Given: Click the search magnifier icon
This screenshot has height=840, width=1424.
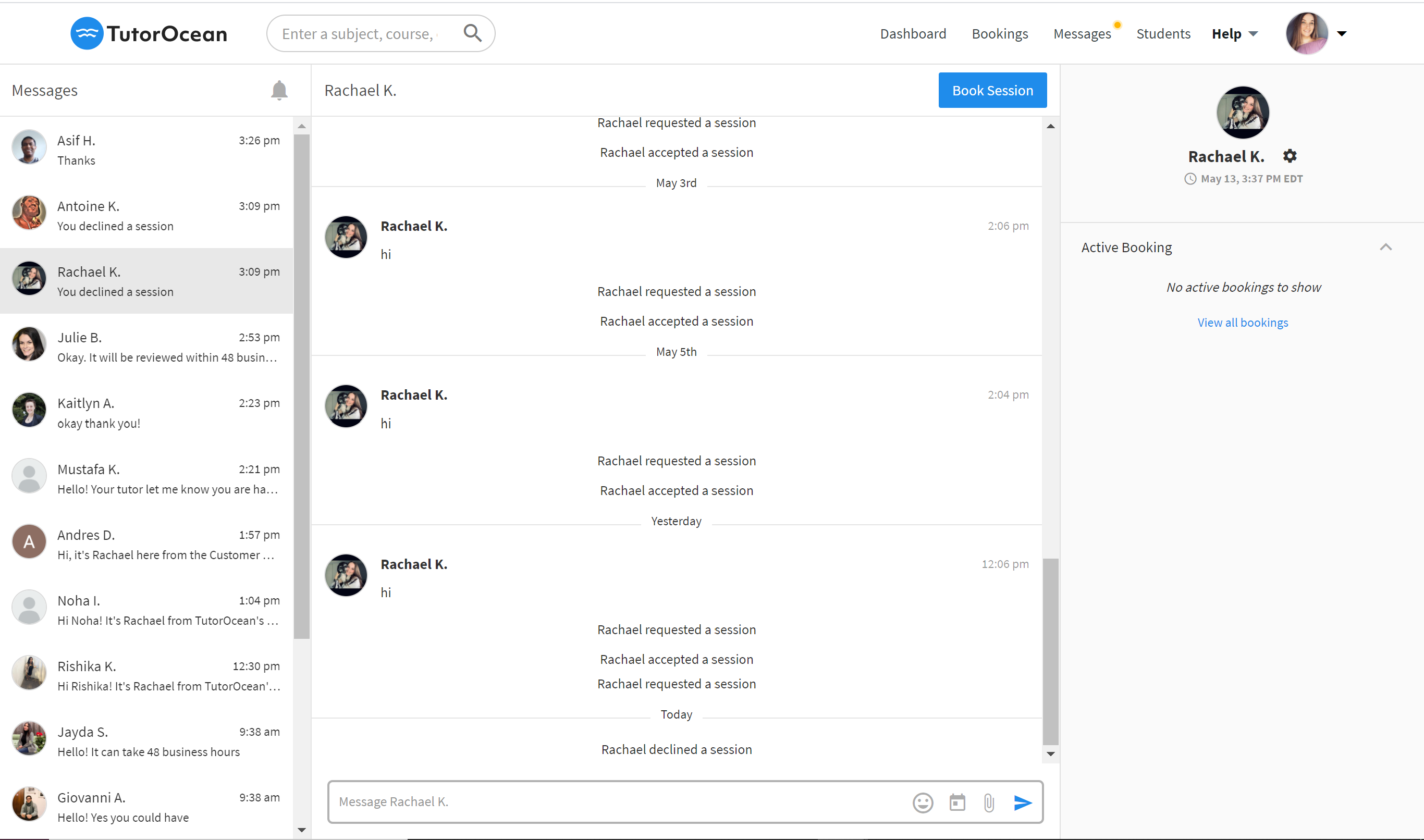Looking at the screenshot, I should [472, 33].
